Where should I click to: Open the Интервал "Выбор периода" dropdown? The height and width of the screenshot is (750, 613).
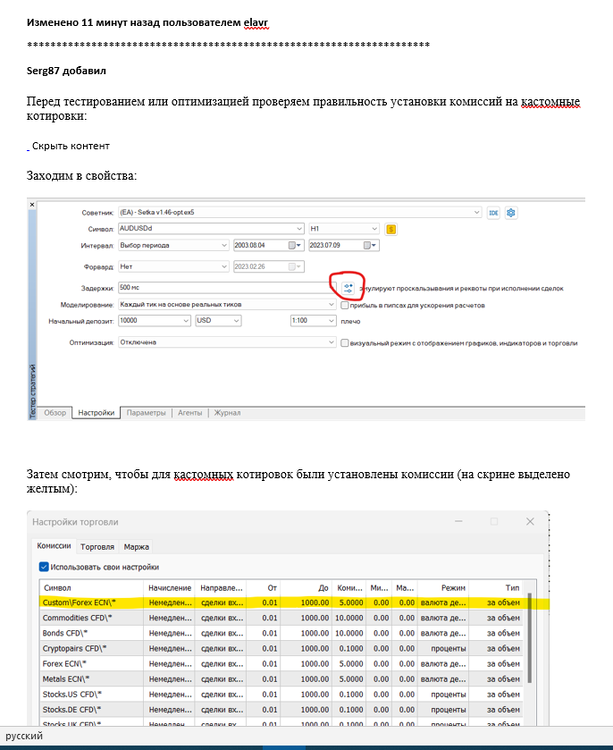click(224, 245)
